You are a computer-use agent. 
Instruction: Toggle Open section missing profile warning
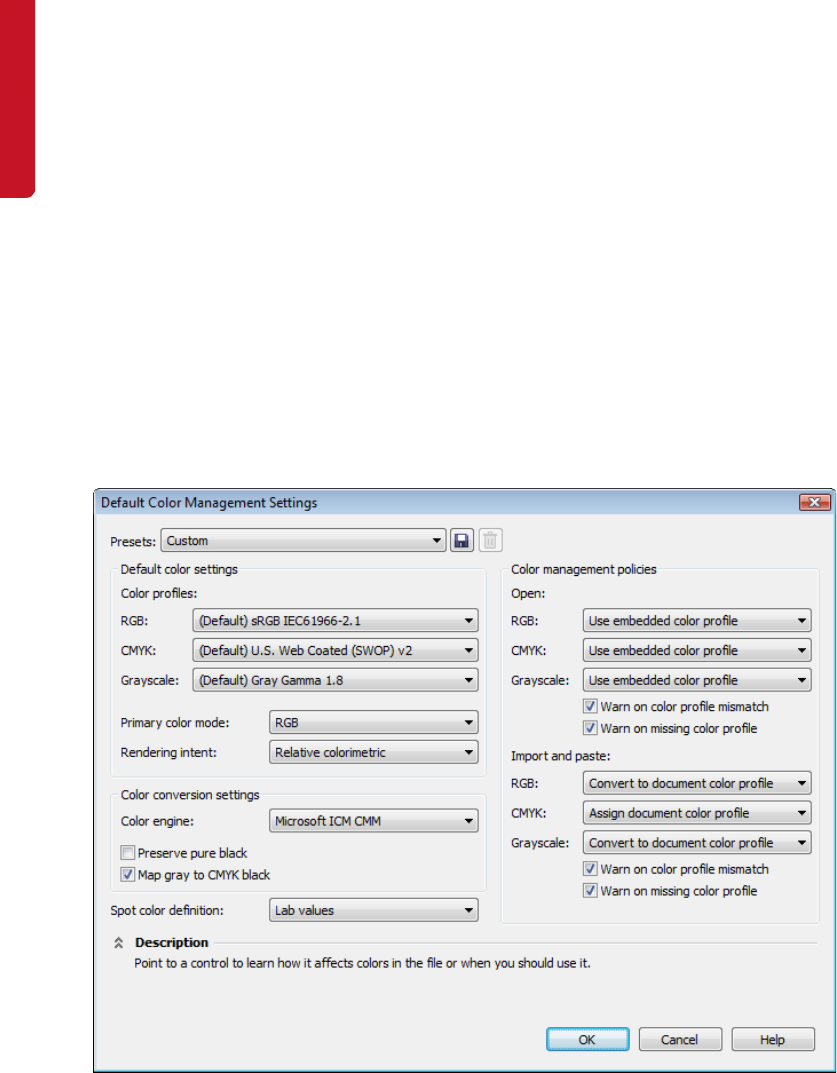(x=590, y=728)
